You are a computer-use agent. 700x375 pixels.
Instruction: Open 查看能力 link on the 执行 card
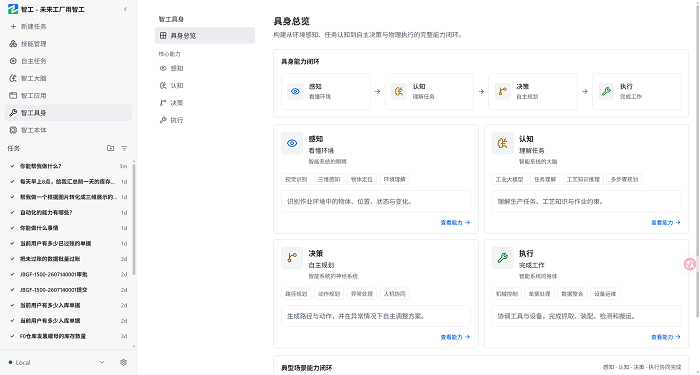pos(666,337)
